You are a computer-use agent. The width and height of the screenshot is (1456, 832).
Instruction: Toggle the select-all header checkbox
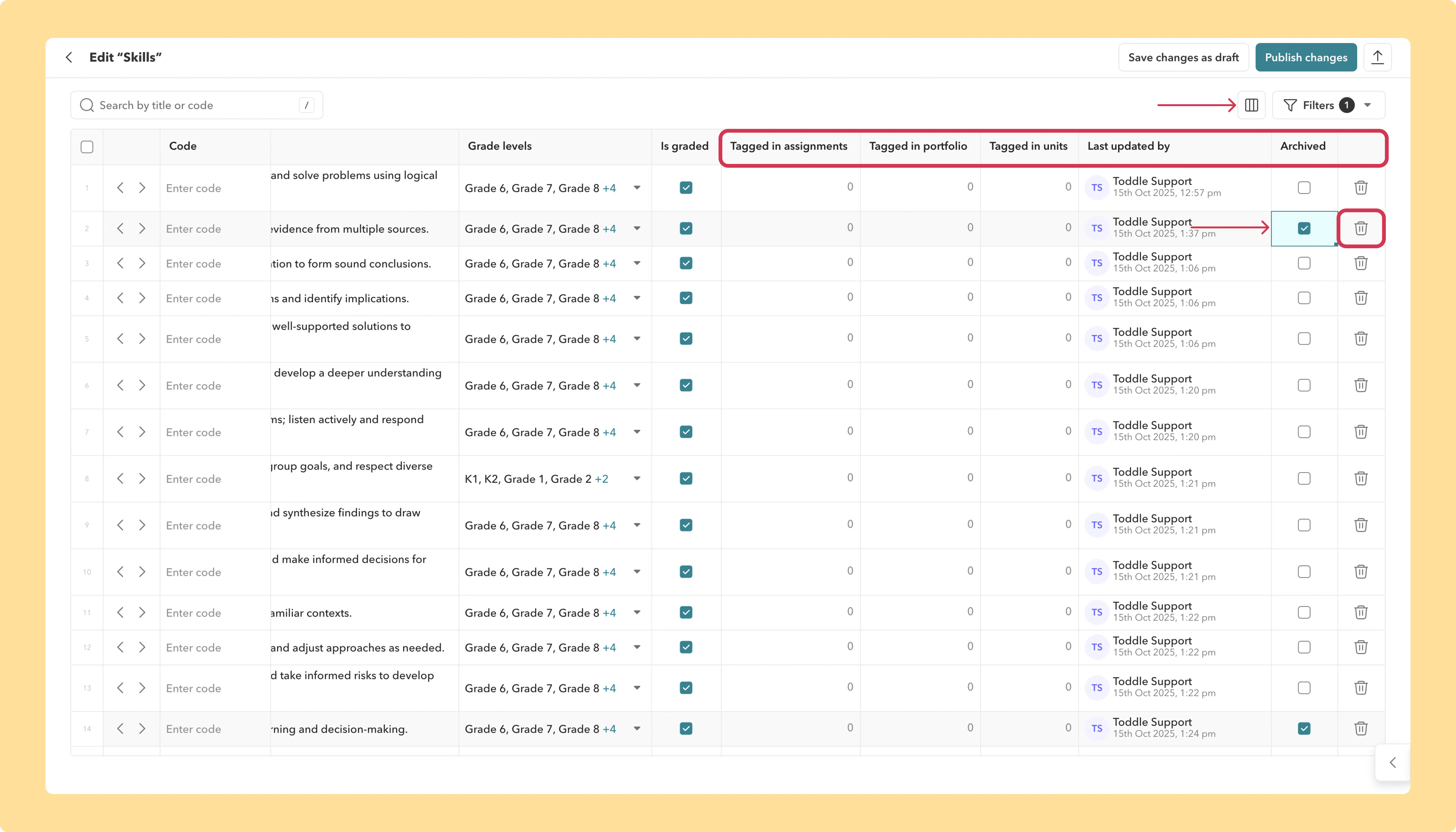click(87, 147)
